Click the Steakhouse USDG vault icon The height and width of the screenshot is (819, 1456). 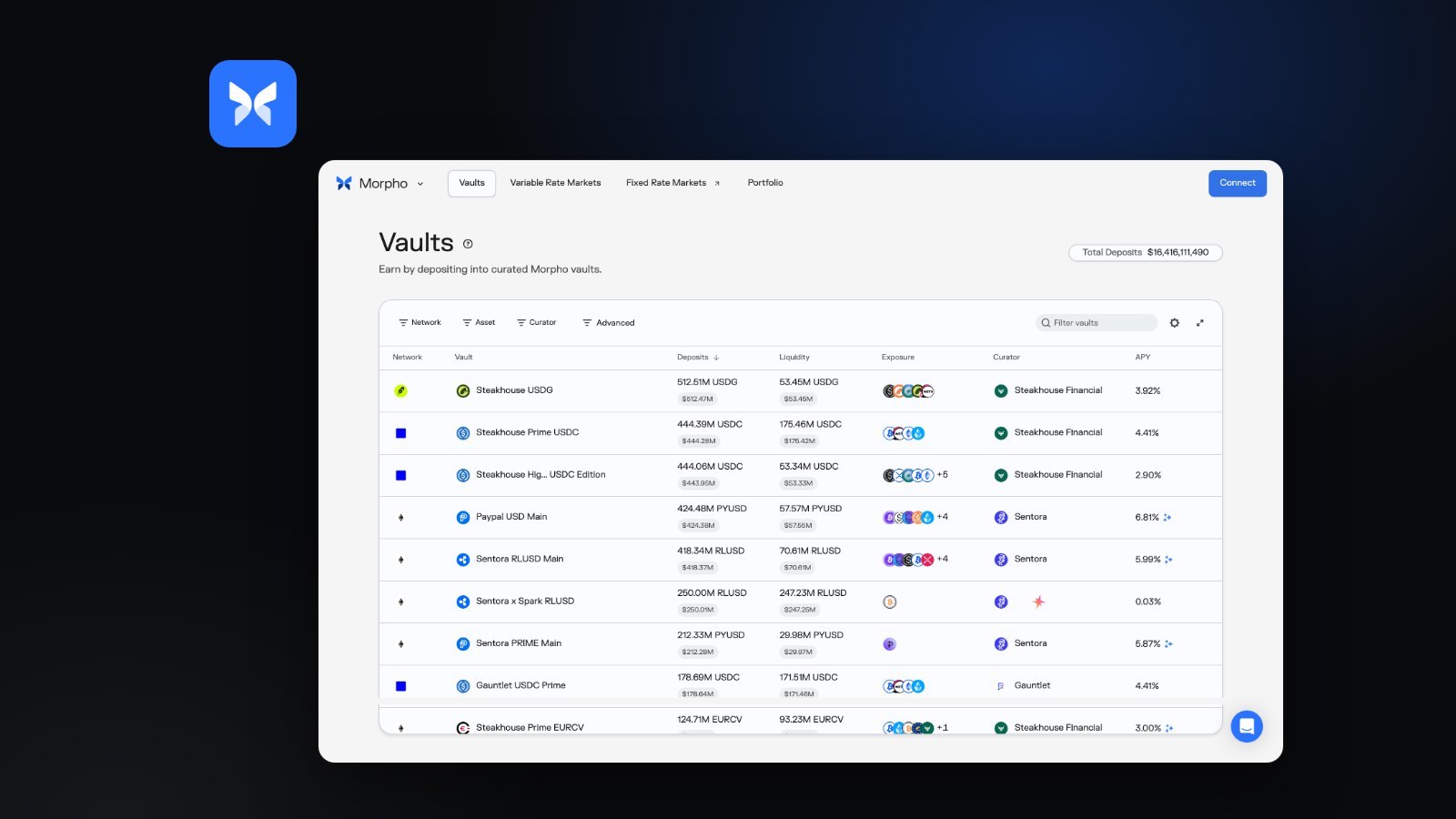463,391
